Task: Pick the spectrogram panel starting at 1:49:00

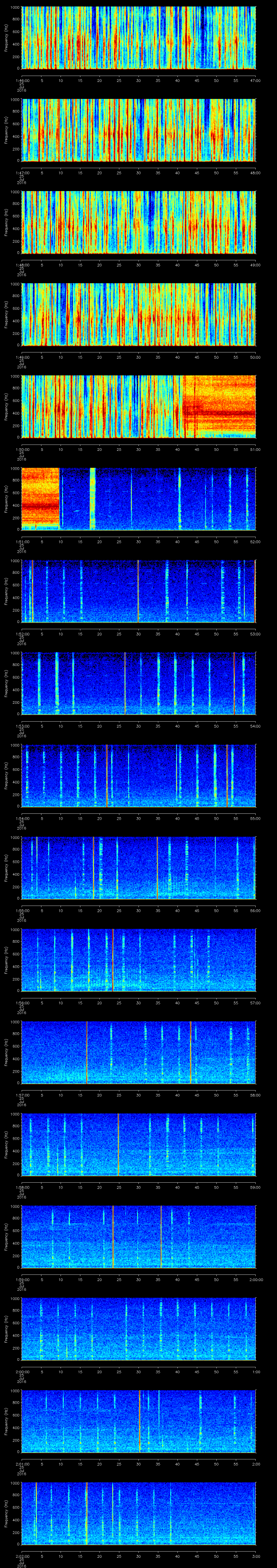Action: coord(139,315)
